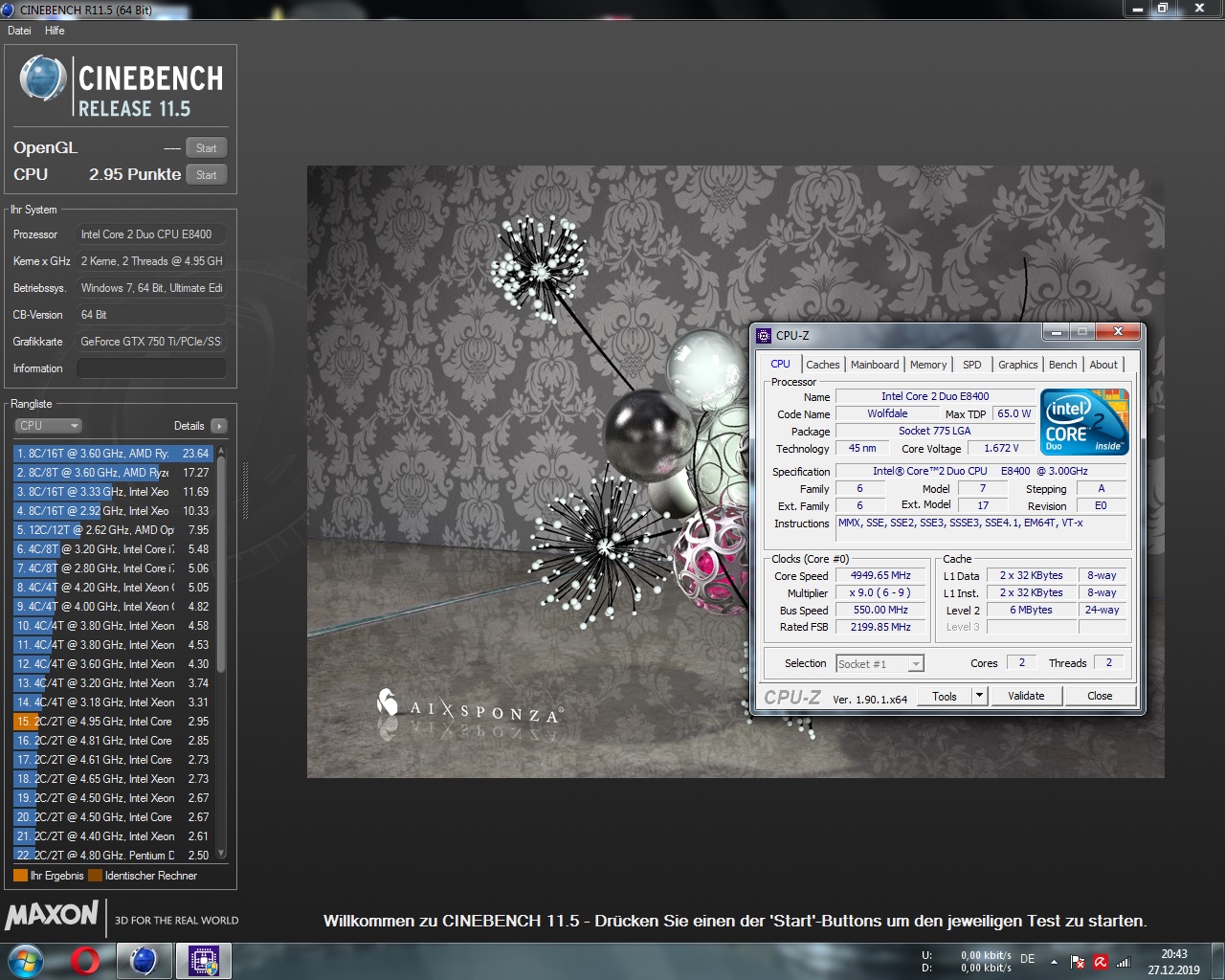Launch the Opera browser from the taskbar

coord(85,961)
